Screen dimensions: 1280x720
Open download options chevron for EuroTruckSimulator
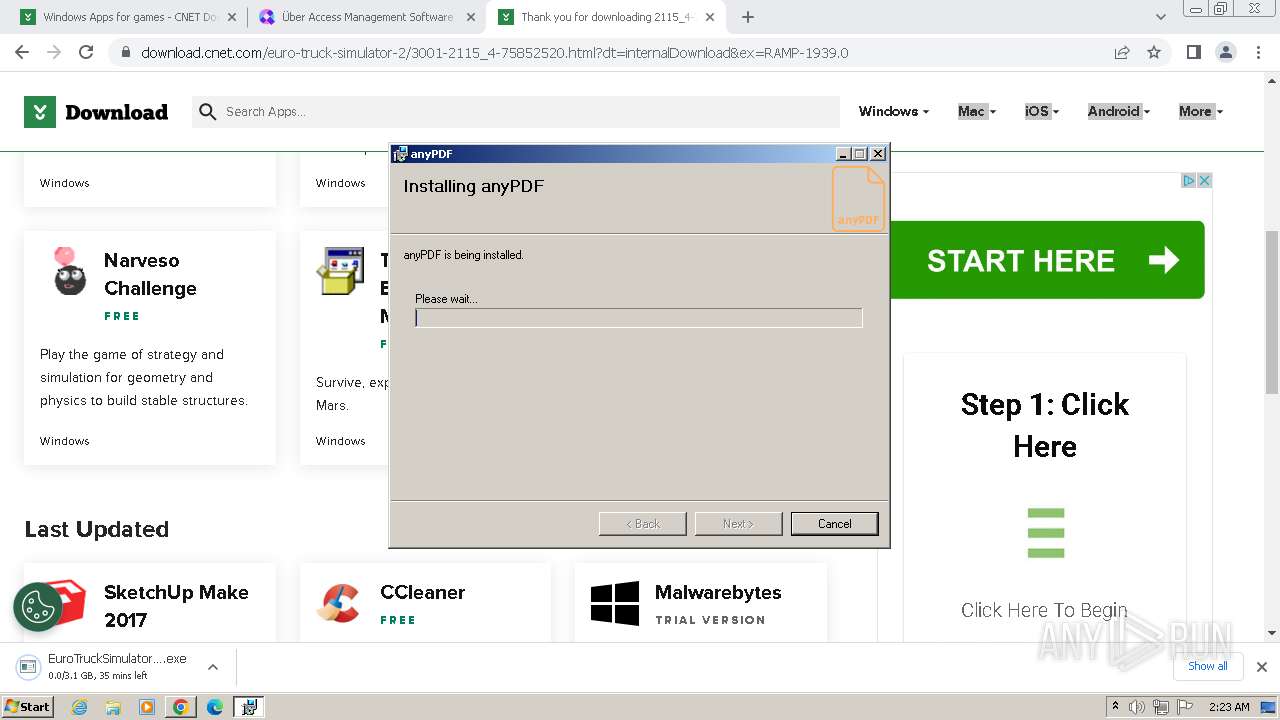[212, 667]
